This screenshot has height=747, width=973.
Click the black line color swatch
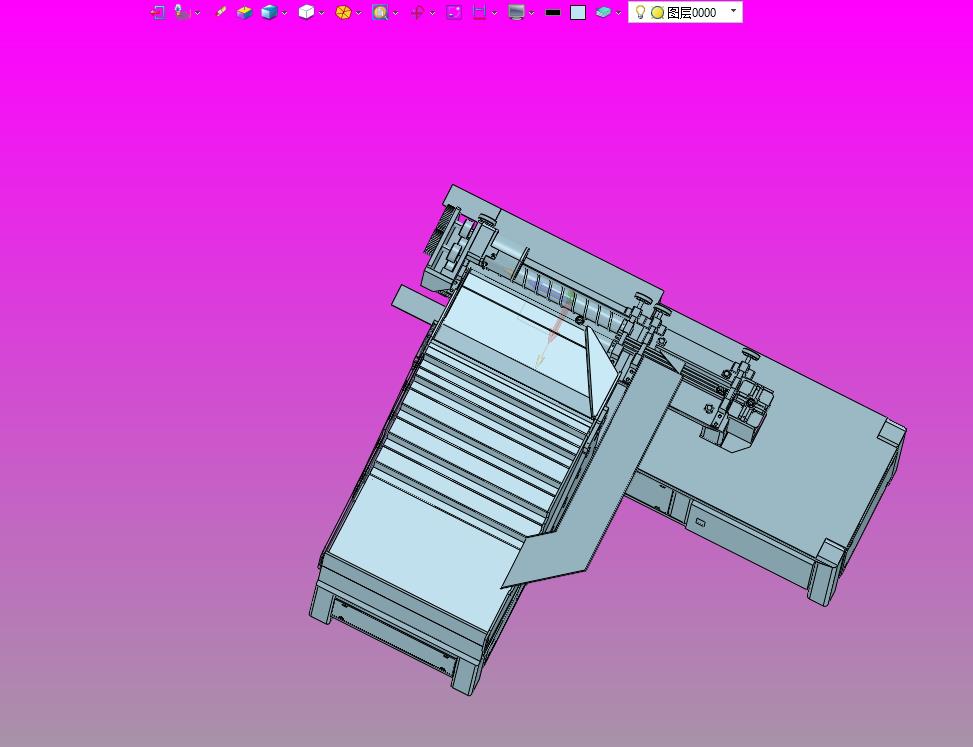point(553,12)
